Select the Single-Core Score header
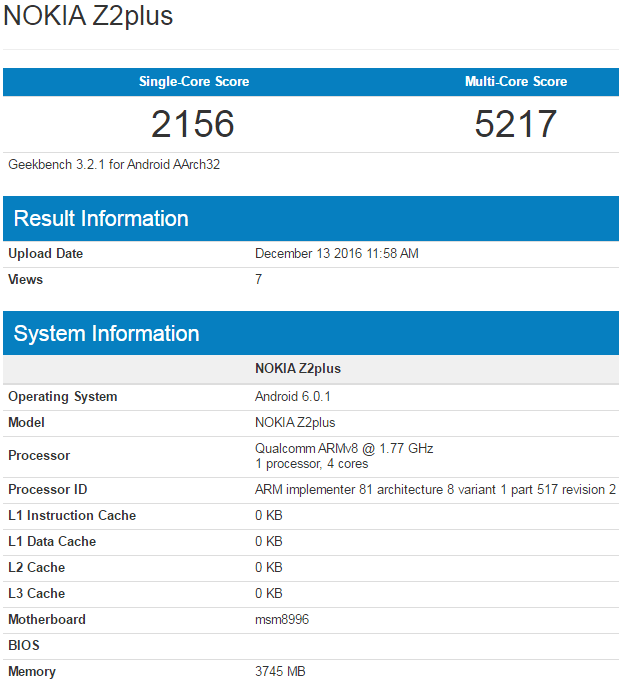 (194, 81)
